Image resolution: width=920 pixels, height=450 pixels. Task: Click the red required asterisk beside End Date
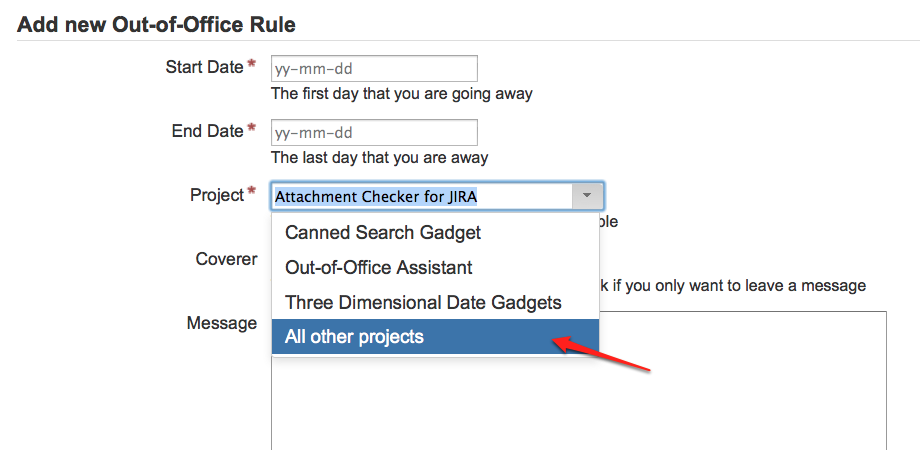pyautogui.click(x=252, y=130)
